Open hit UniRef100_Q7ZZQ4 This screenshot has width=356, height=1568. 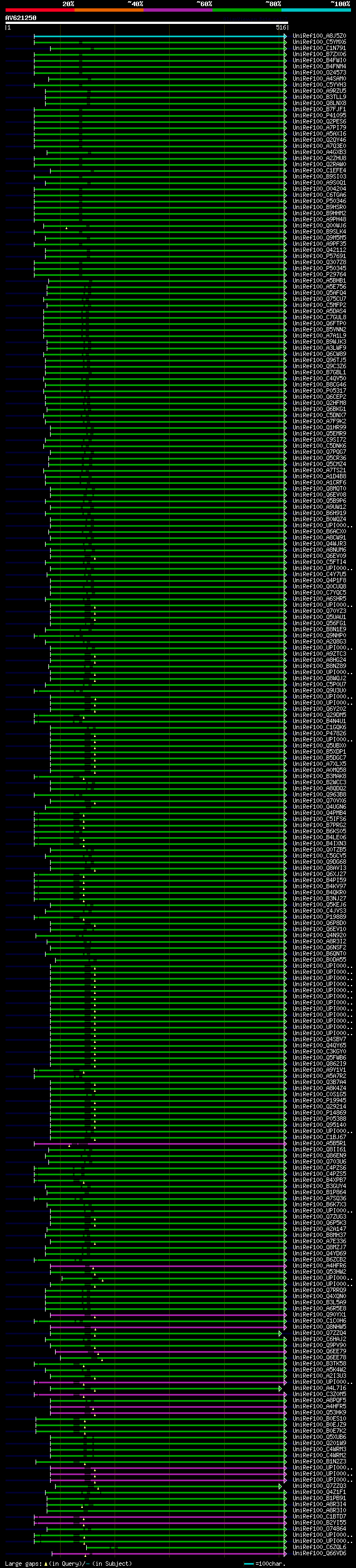pyautogui.click(x=319, y=1332)
